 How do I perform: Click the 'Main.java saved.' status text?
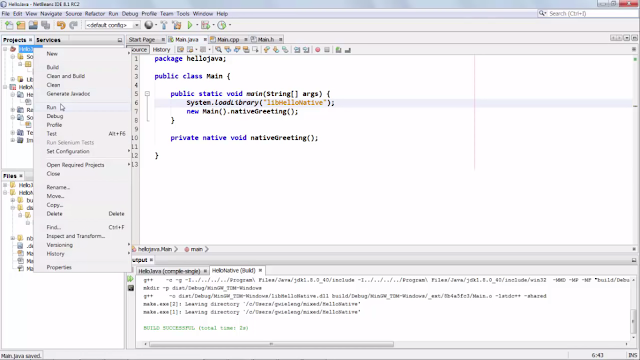click(x=21, y=356)
